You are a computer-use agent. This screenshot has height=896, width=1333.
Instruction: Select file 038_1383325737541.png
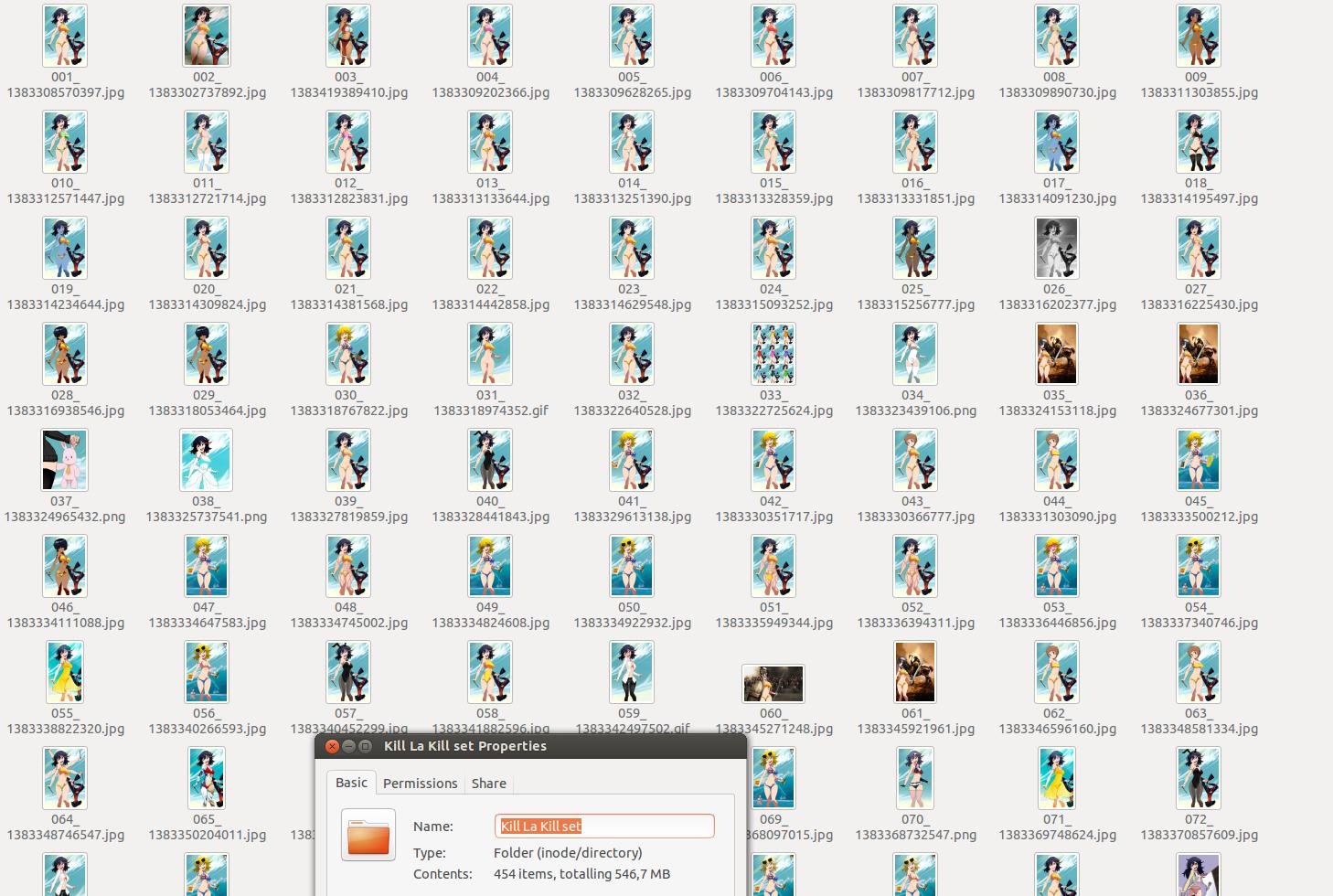(207, 460)
